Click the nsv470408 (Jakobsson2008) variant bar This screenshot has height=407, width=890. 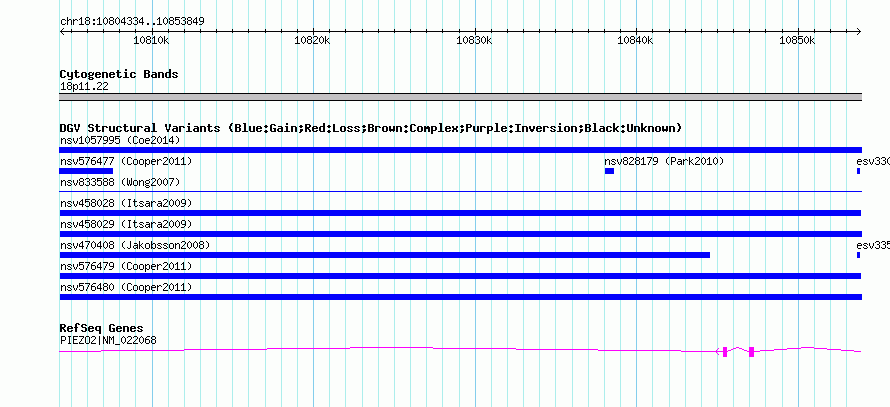pyautogui.click(x=385, y=255)
